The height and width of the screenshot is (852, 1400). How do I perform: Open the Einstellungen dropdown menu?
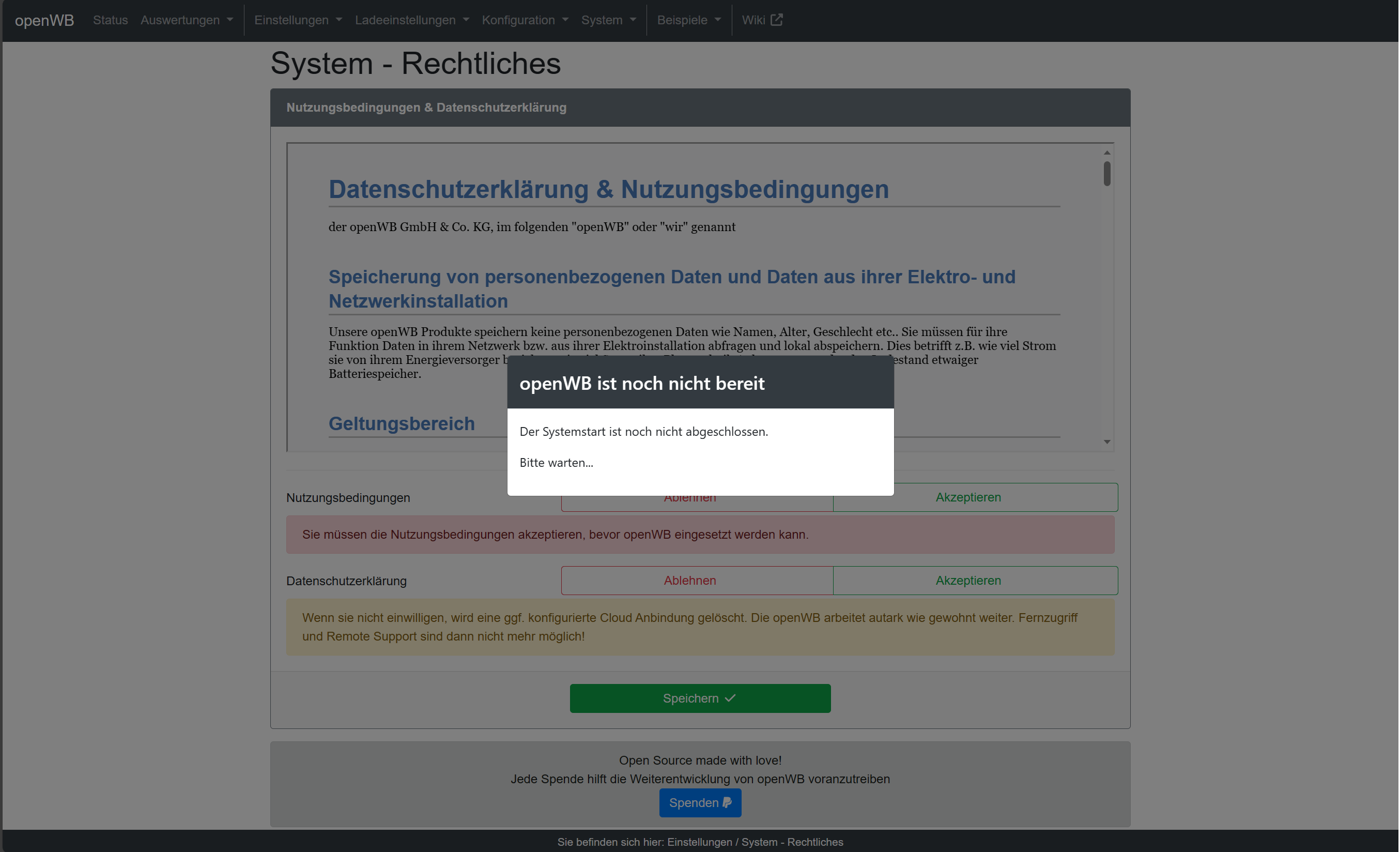(298, 21)
